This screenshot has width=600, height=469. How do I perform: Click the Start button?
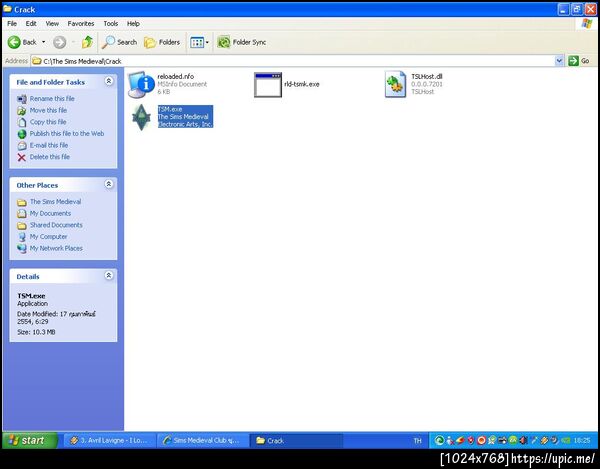[x=30, y=440]
